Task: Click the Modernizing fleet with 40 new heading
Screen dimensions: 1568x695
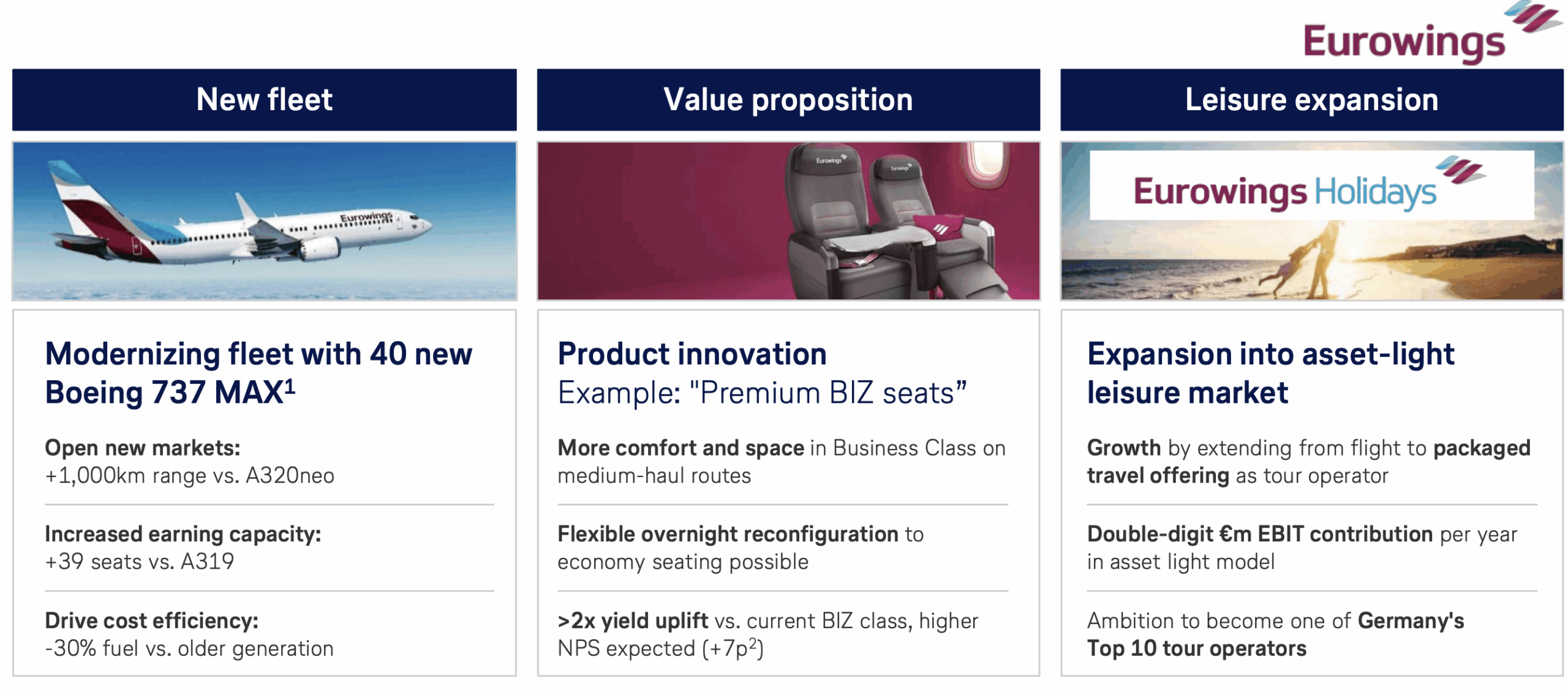Action: (x=258, y=355)
